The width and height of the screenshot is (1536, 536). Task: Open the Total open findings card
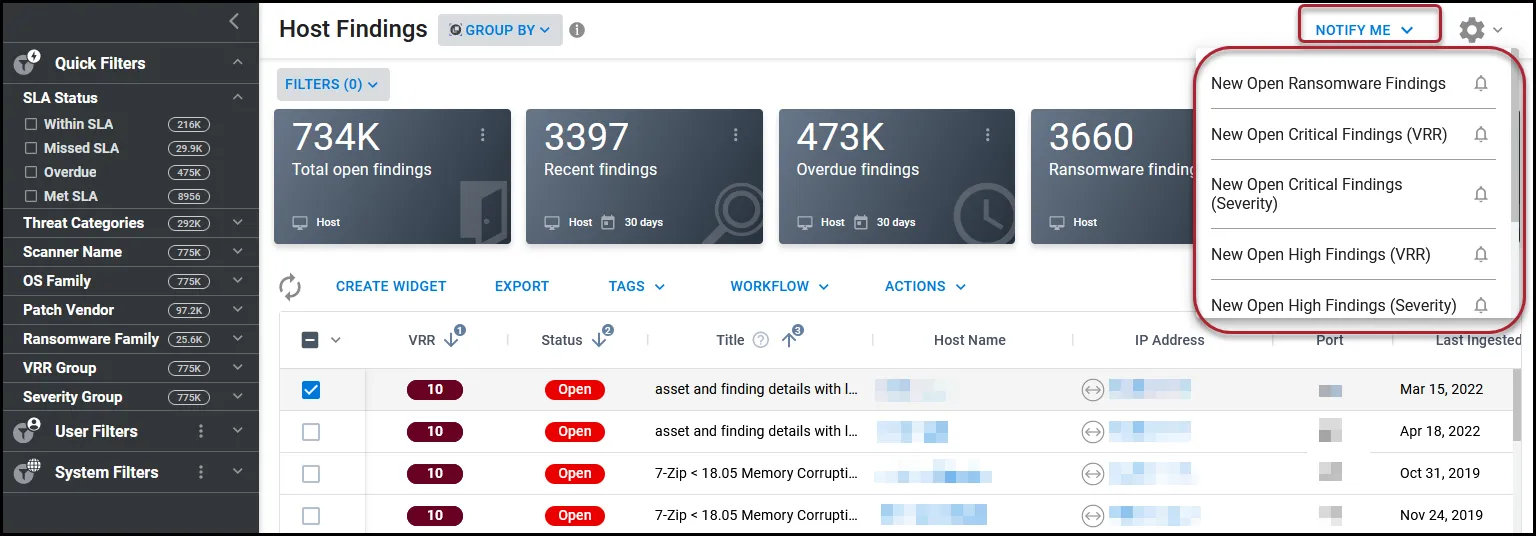pos(392,177)
